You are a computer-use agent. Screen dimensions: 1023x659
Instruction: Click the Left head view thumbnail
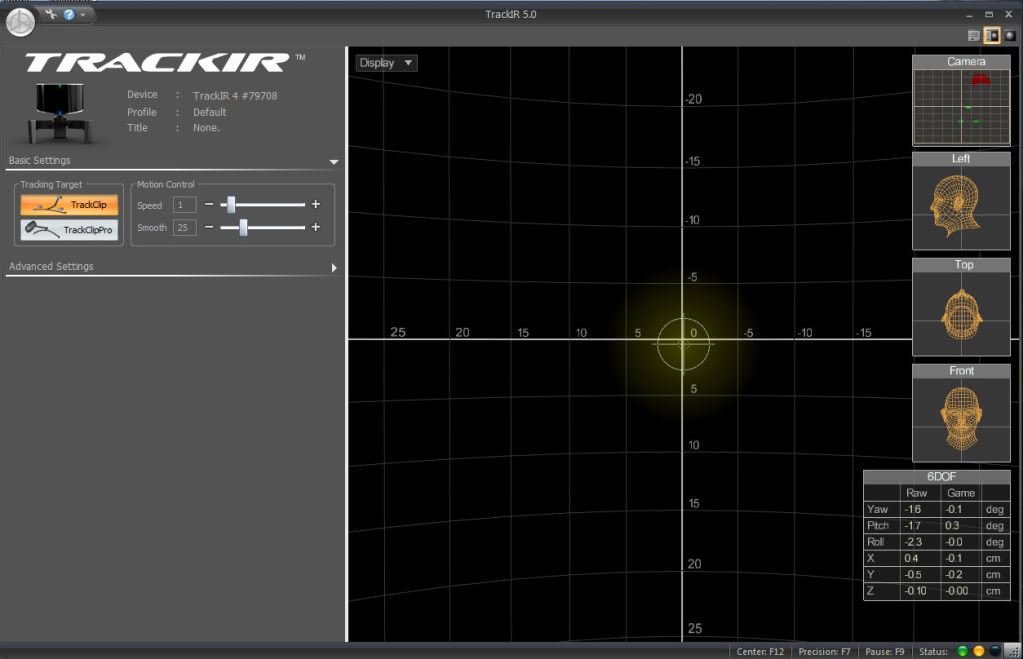961,201
